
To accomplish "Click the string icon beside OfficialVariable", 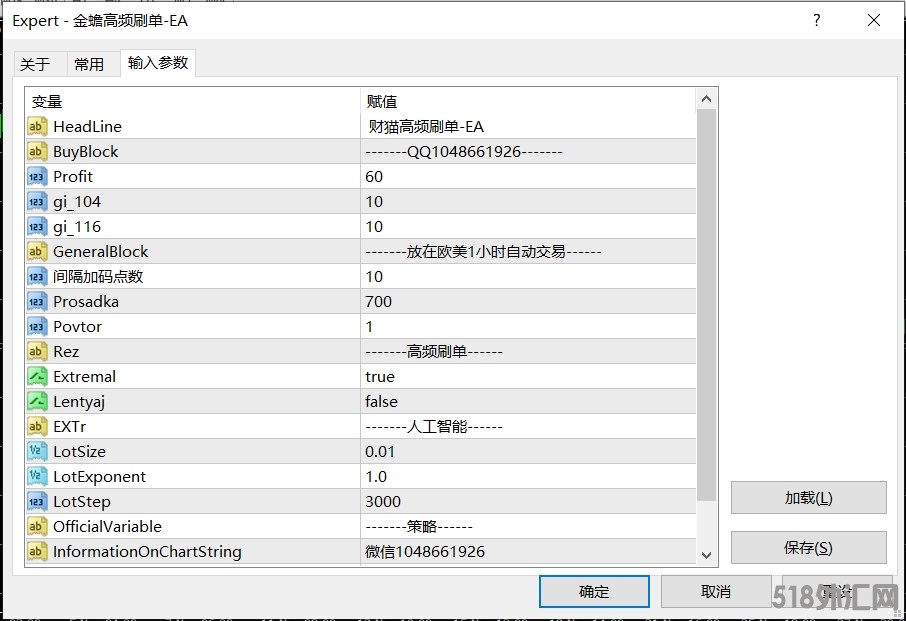I will pos(37,526).
